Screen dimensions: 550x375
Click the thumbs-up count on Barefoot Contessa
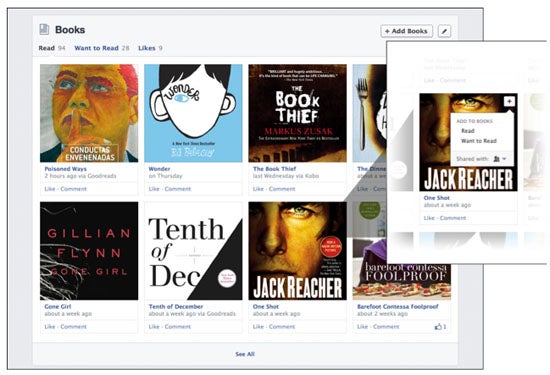(441, 327)
